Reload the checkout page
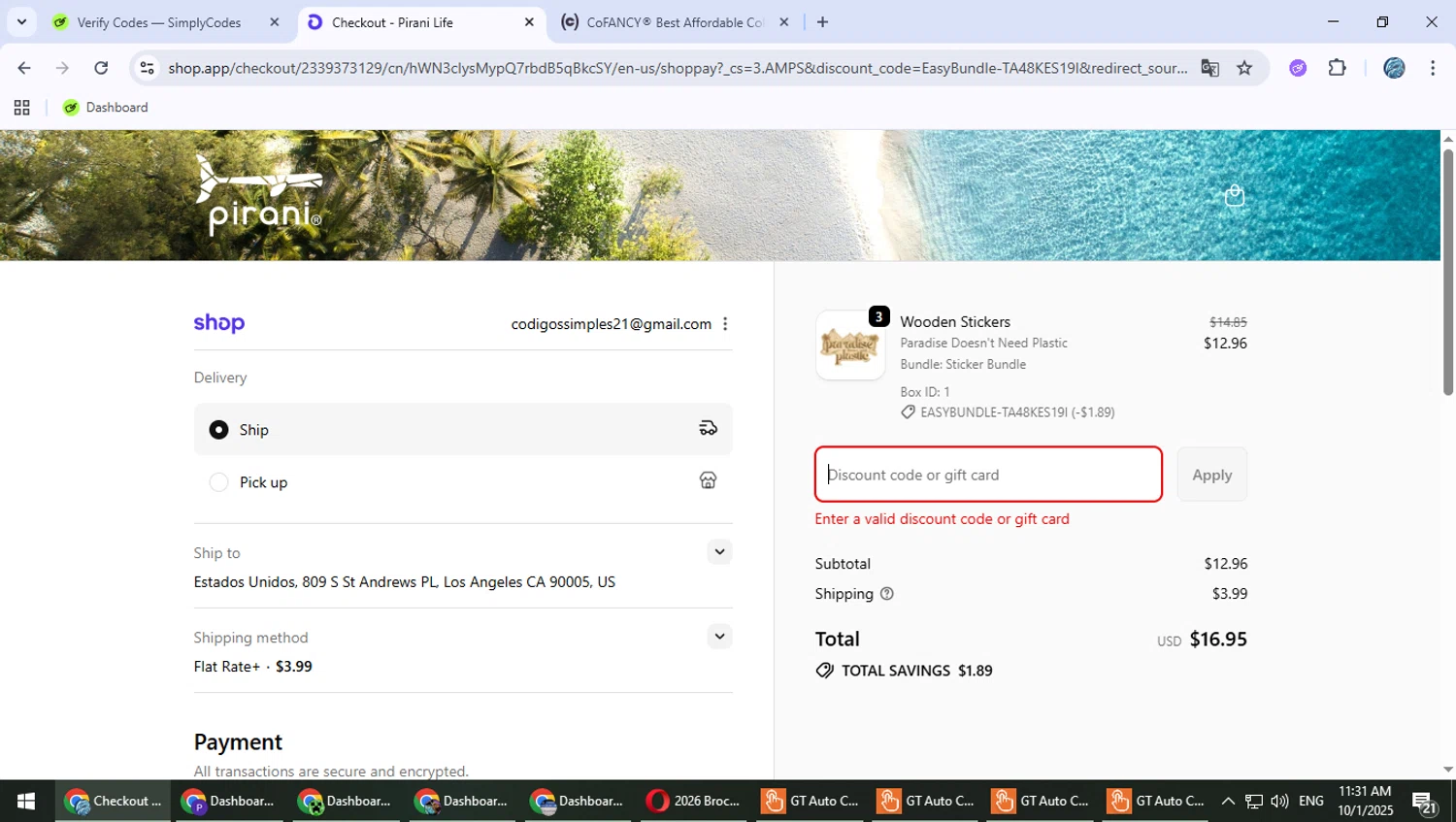This screenshot has height=822, width=1456. click(101, 68)
